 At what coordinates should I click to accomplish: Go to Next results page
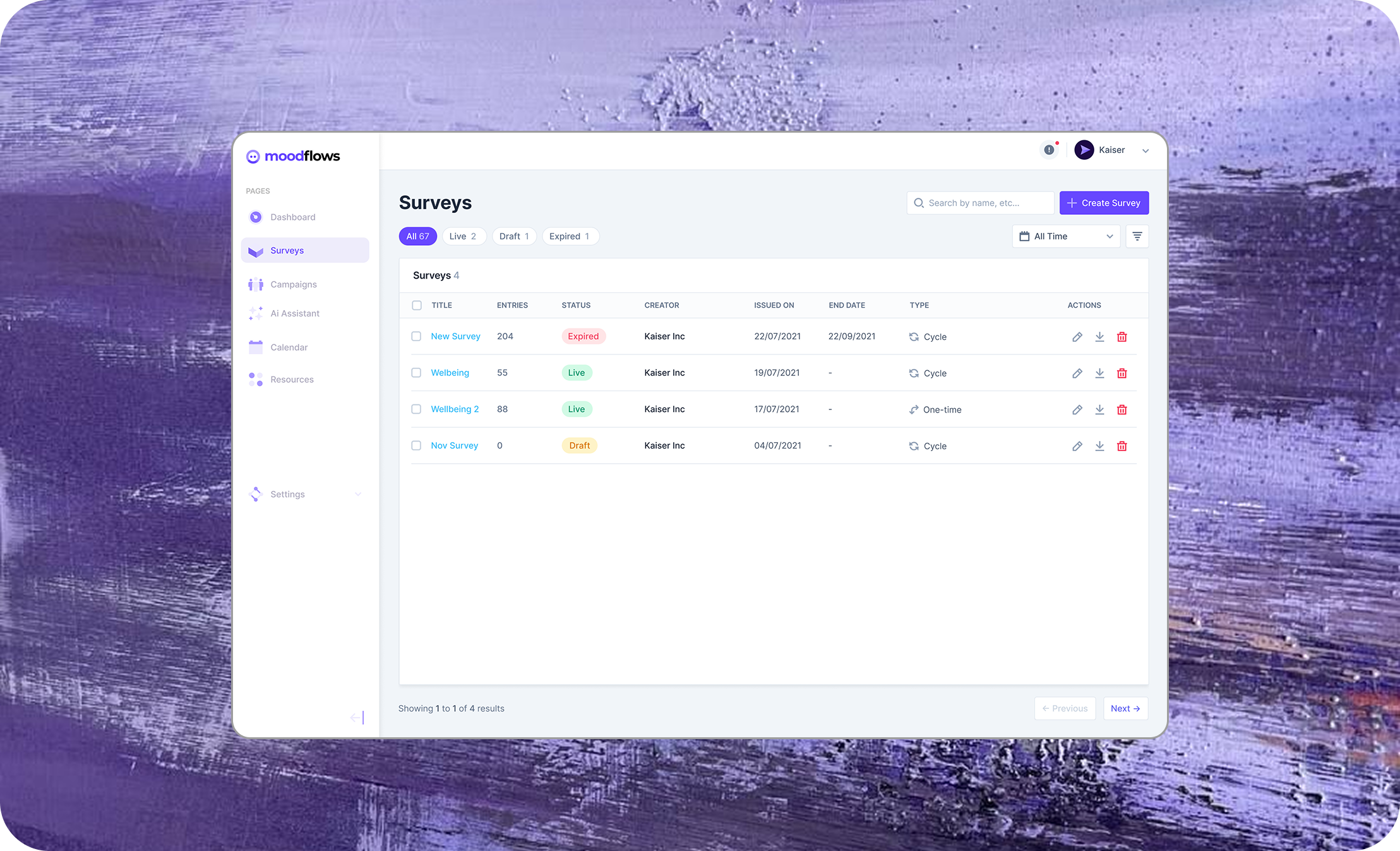point(1125,708)
